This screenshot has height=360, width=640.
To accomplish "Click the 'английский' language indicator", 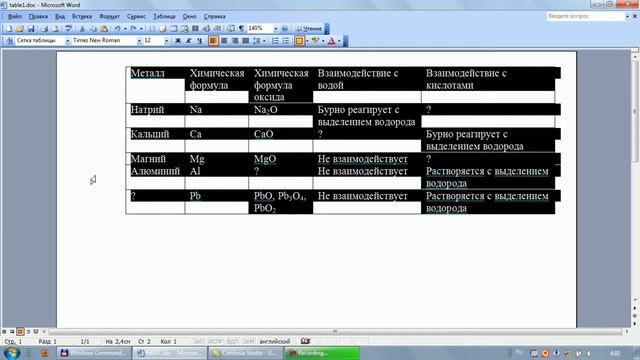I will point(275,341).
